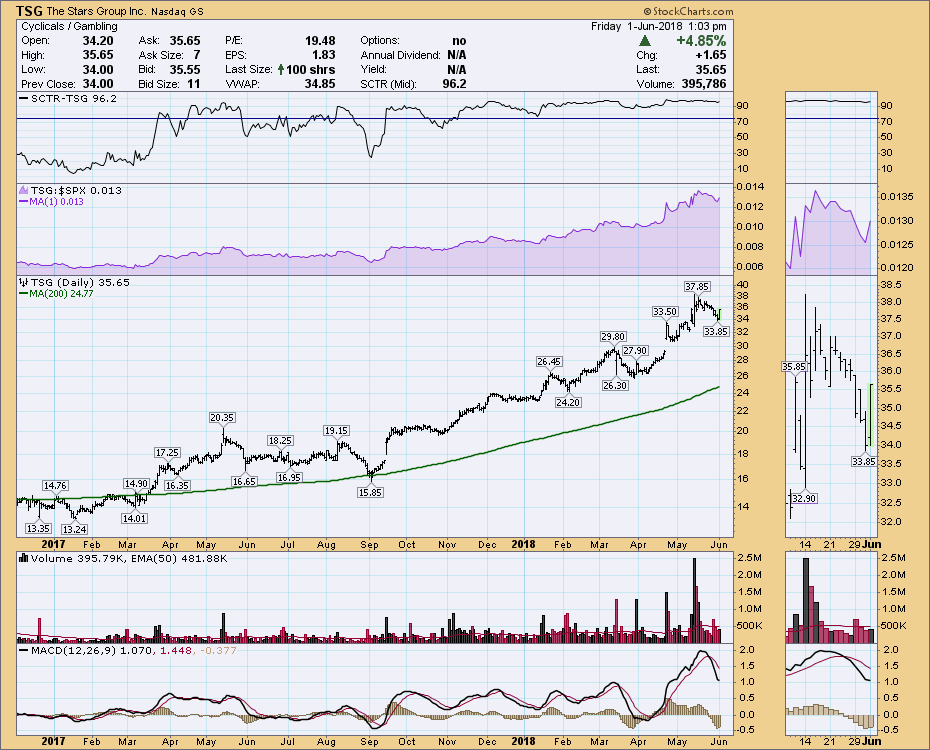
Task: Click the Bid Size value 11
Action: (194, 84)
